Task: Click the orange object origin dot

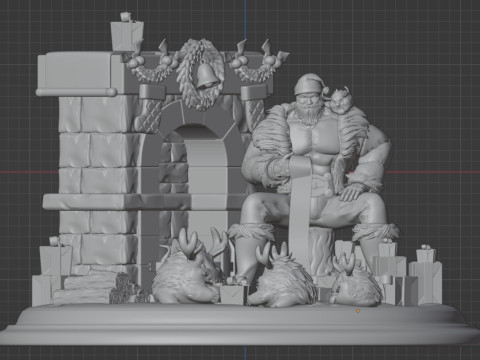Action: 358,311
